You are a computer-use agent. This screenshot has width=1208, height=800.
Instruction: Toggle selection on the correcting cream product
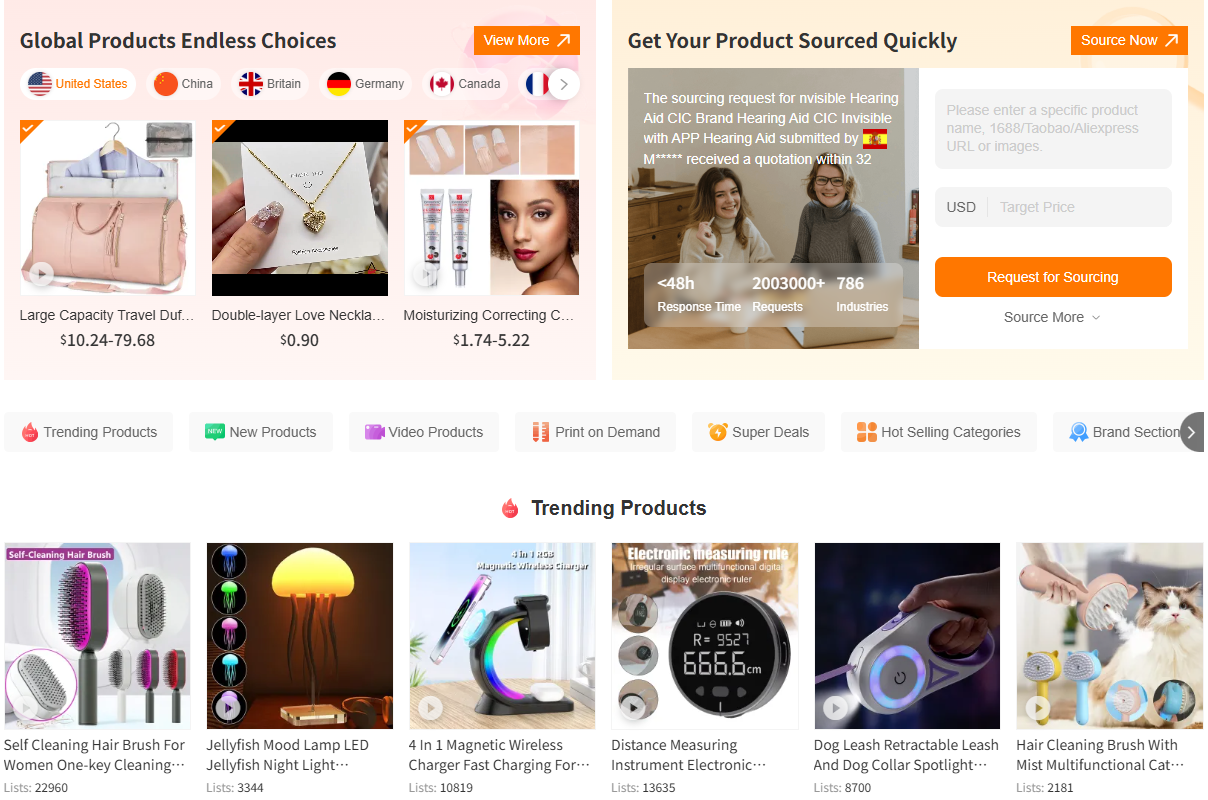(413, 131)
